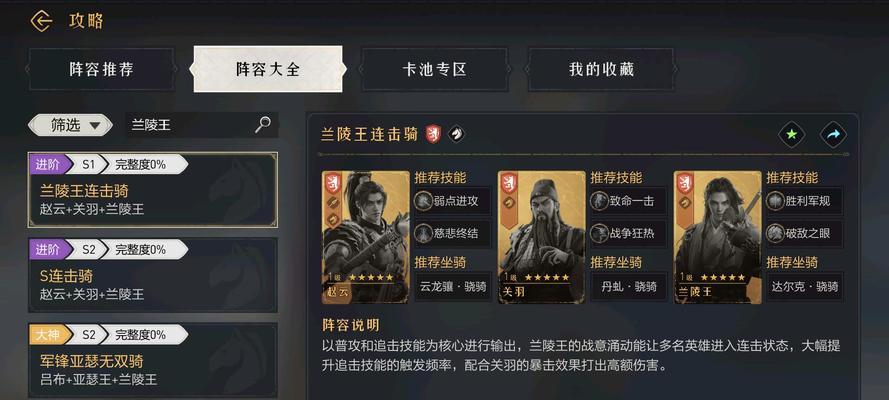Screen dimensions: 889x400
Task: Click the 破敌之眼 skill icon
Action: click(776, 233)
